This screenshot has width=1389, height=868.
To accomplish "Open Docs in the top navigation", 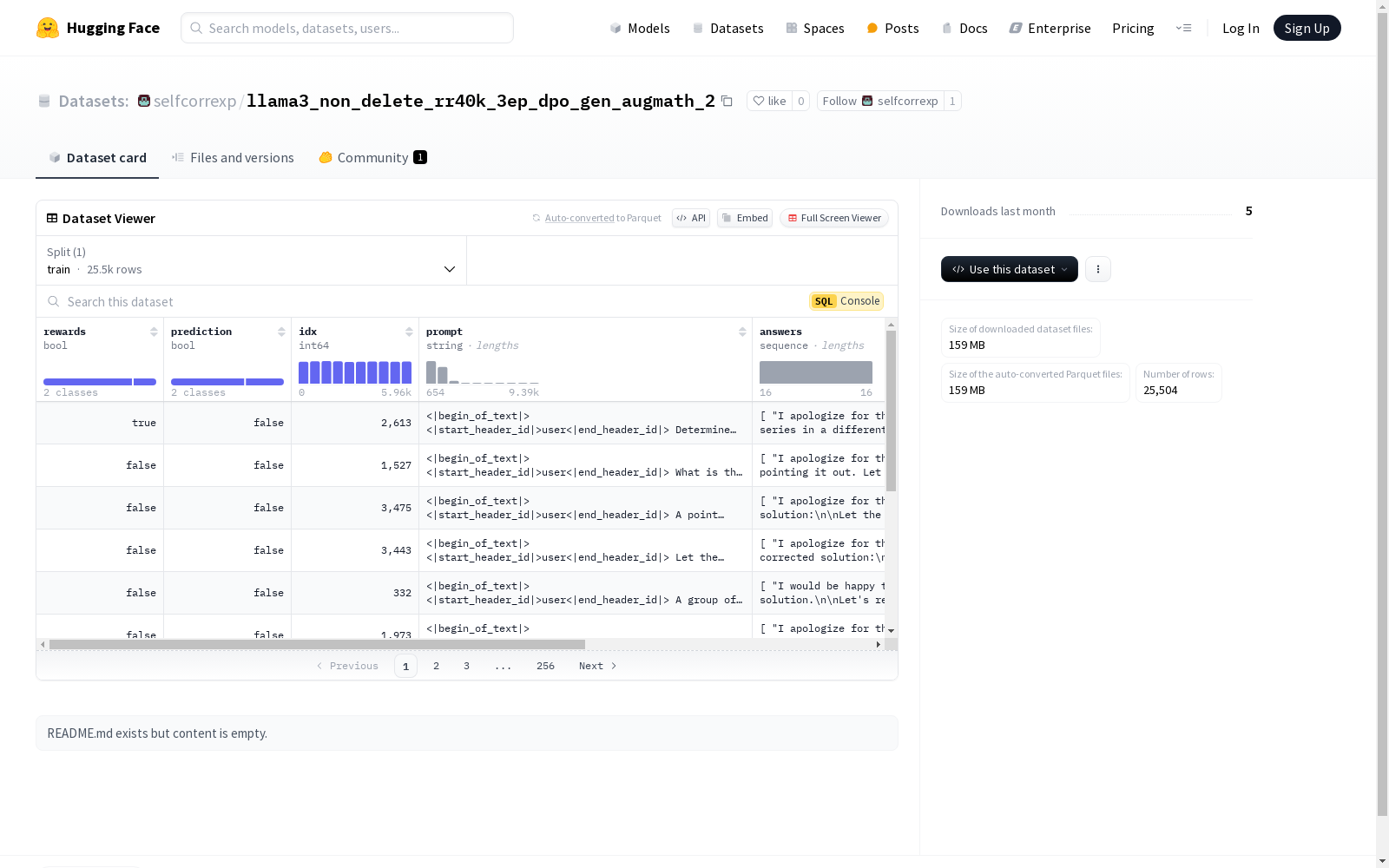I will tap(964, 28).
